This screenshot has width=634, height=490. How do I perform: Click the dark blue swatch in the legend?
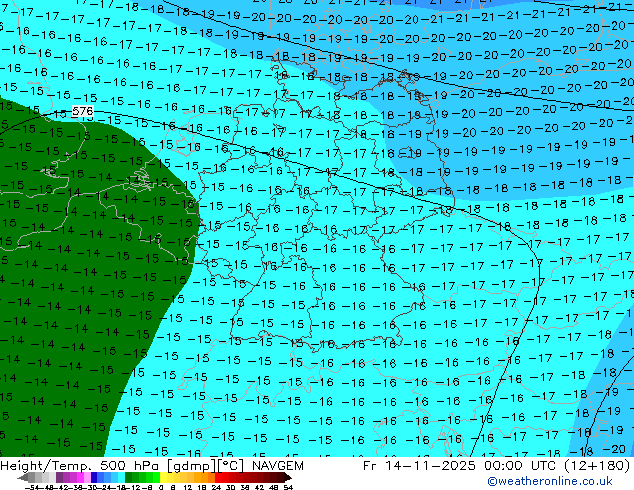coord(94,477)
